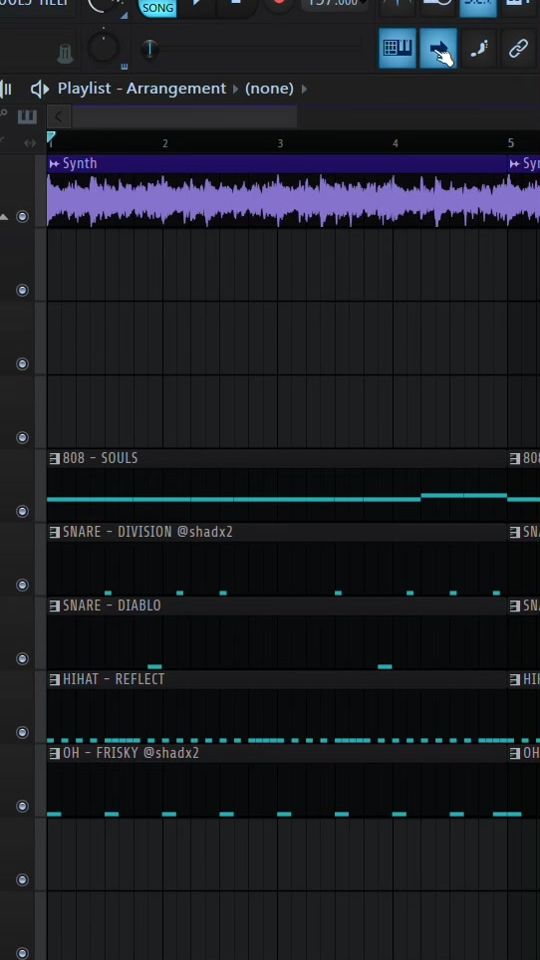Screen dimensions: 540x960
Task: Click the red record button
Action: 279,3
